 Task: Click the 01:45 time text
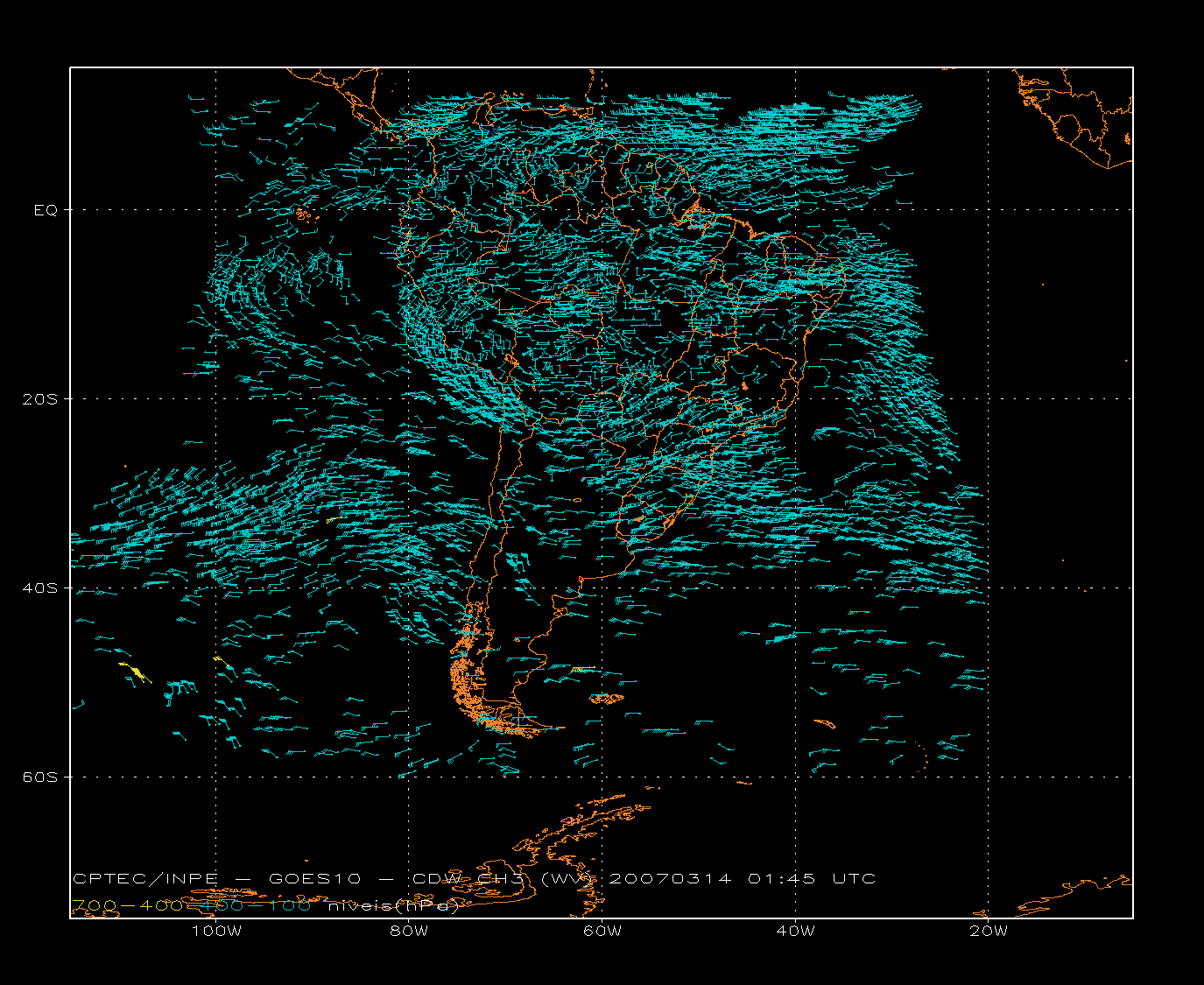coord(782,879)
